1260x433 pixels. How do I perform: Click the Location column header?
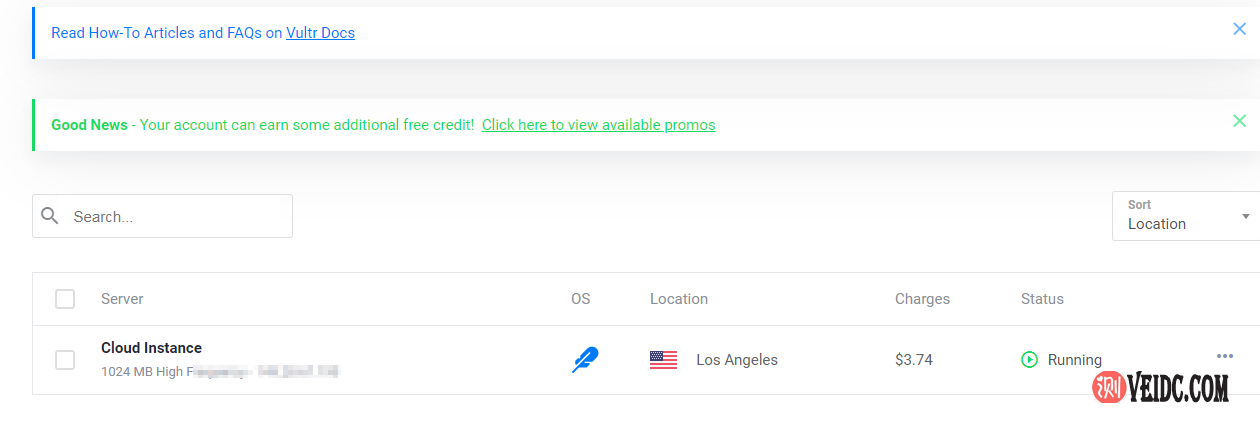tap(678, 299)
